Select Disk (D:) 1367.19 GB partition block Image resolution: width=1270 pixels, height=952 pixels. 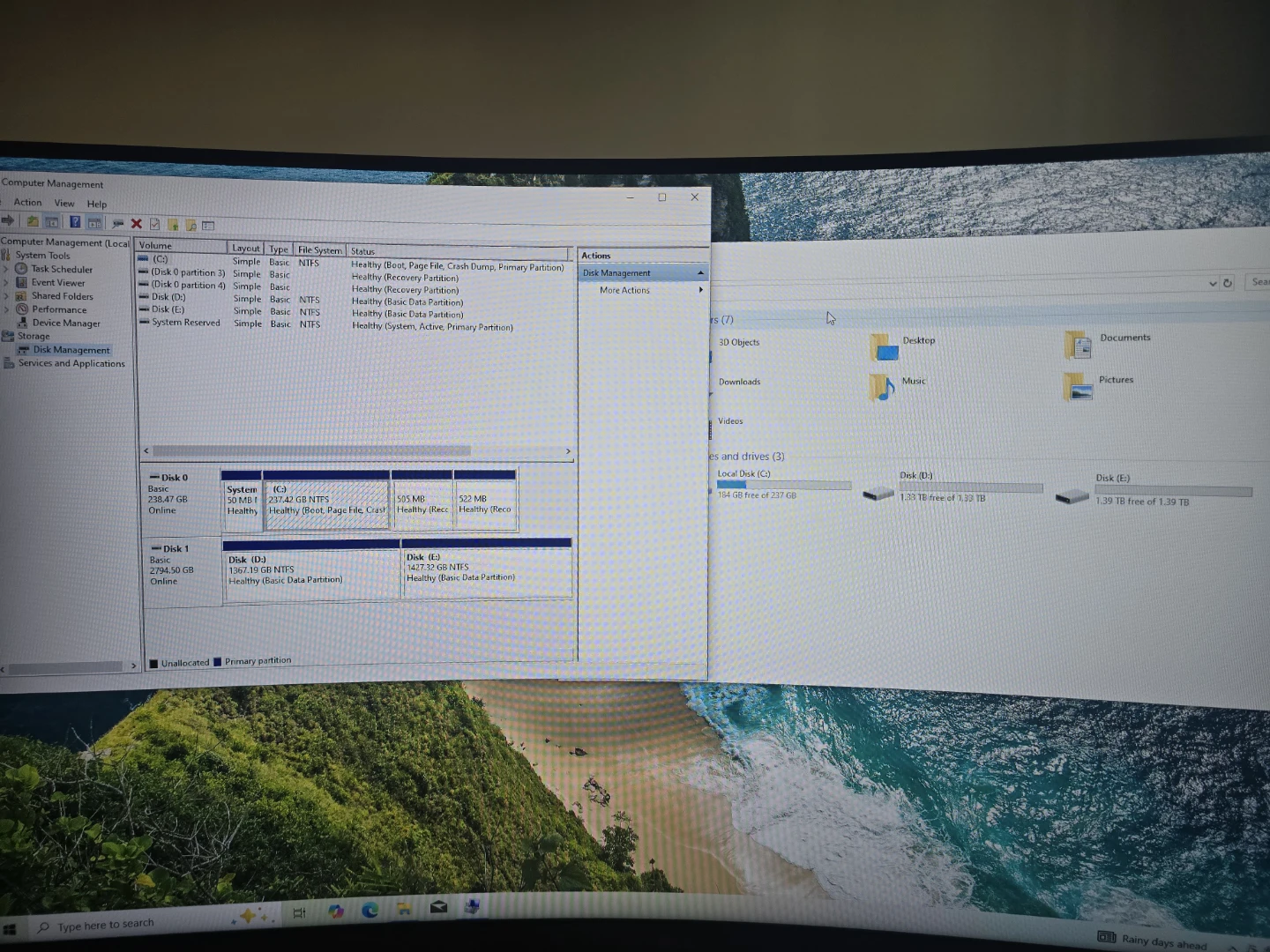(311, 571)
